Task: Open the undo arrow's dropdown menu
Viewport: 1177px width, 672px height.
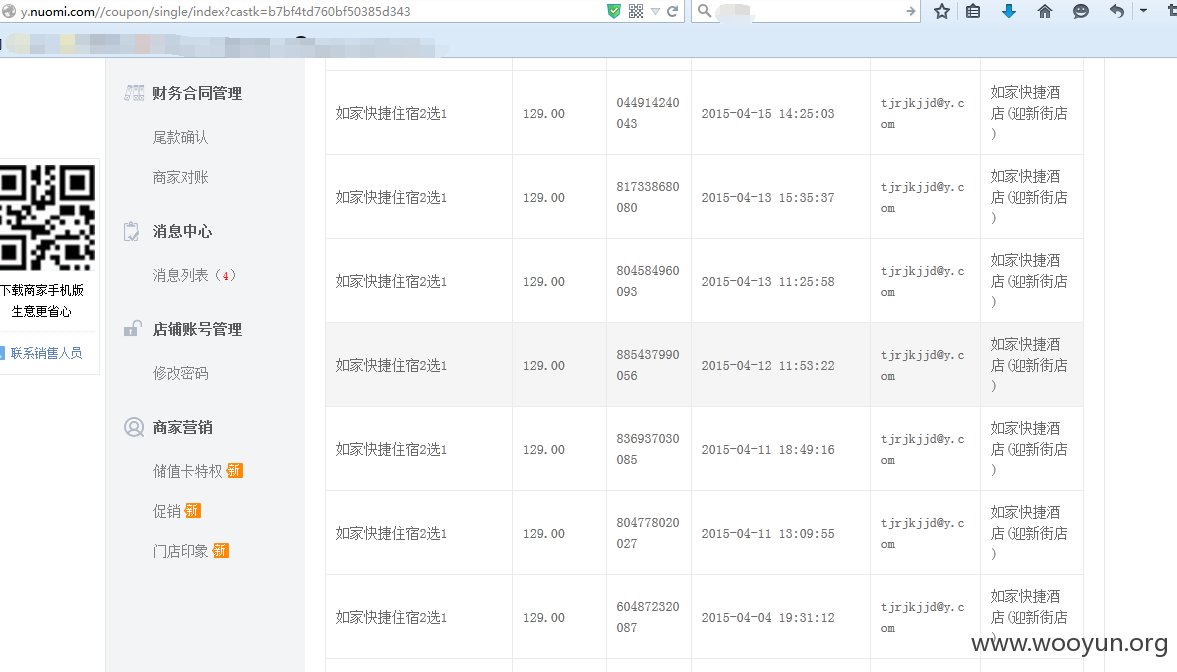Action: click(x=1143, y=11)
